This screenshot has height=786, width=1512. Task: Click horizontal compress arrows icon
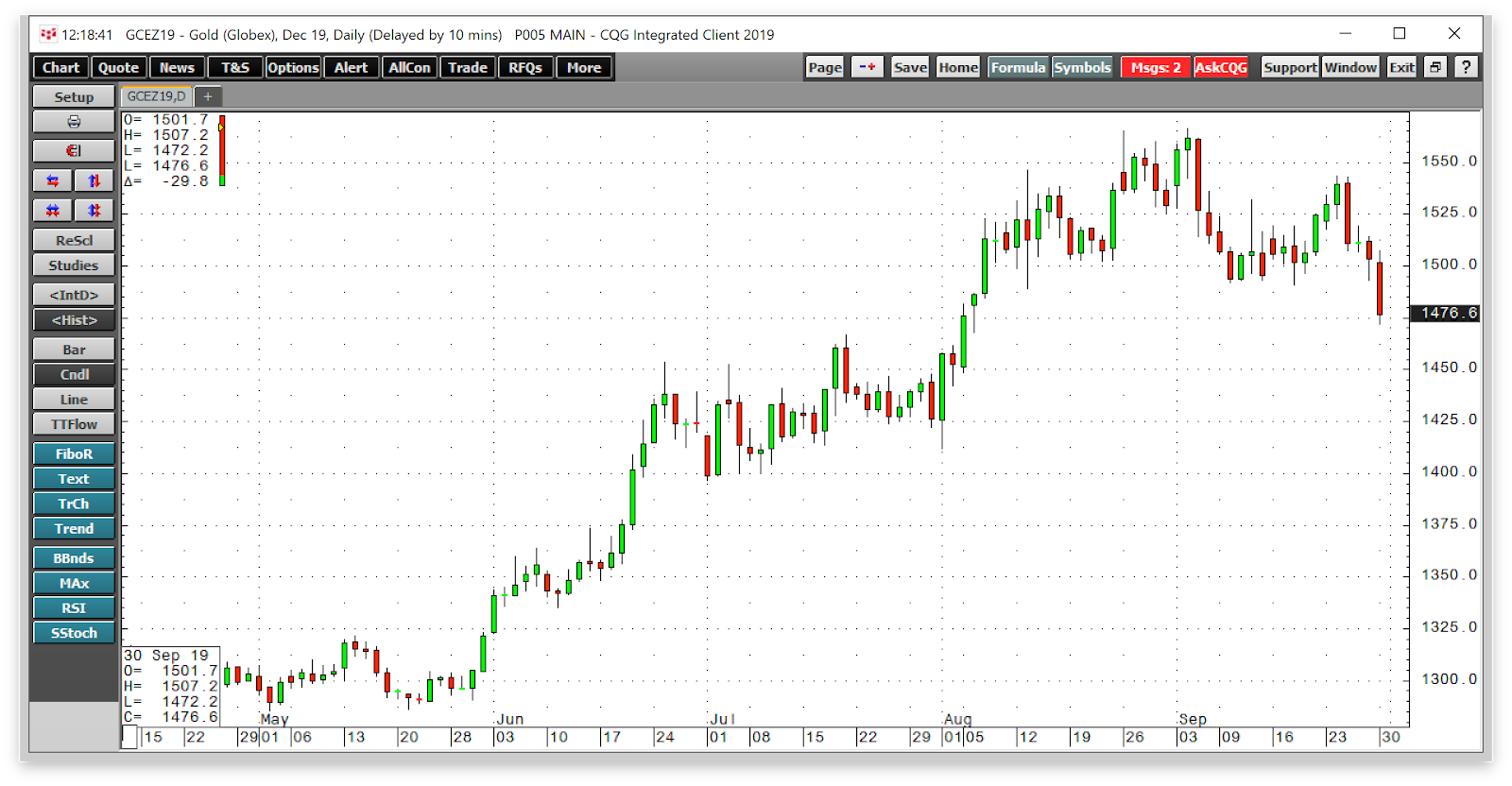click(53, 210)
